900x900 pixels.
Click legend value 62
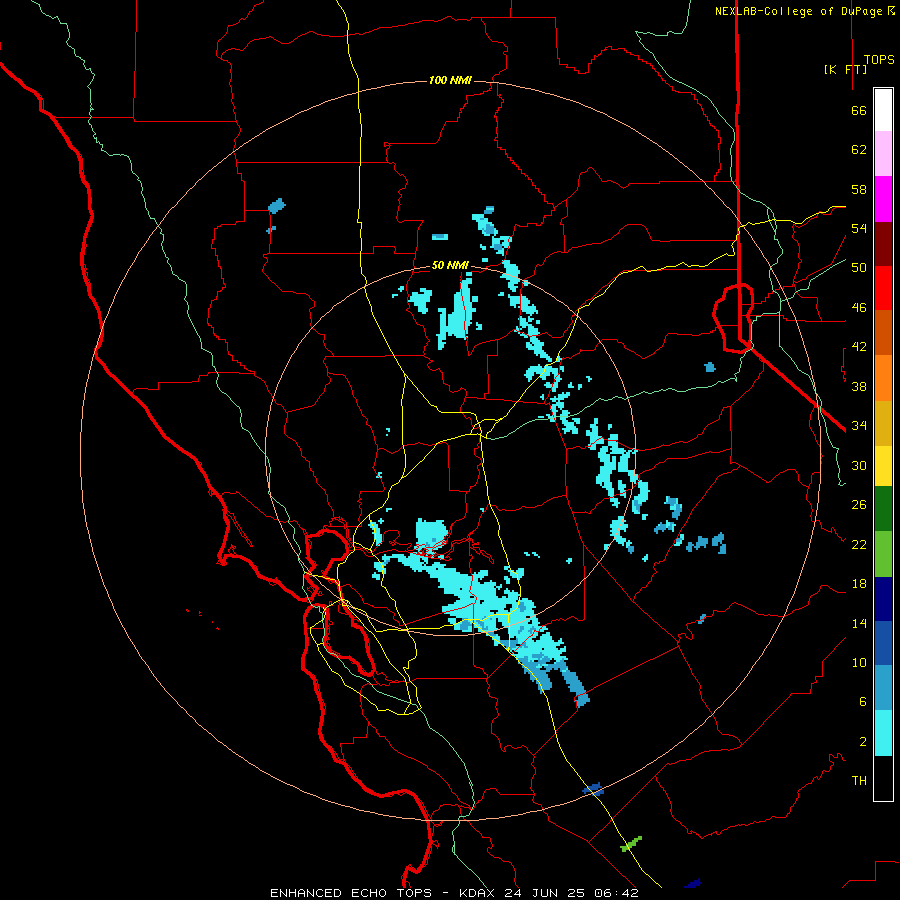[x=859, y=150]
